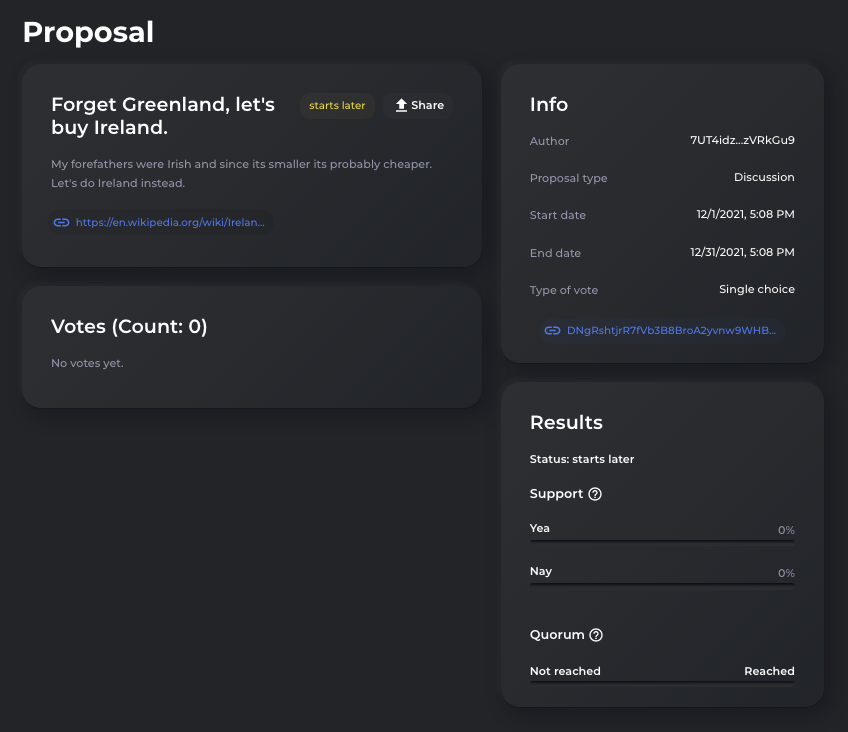Click the 'No votes yet.' text
The image size is (848, 732).
(x=87, y=363)
